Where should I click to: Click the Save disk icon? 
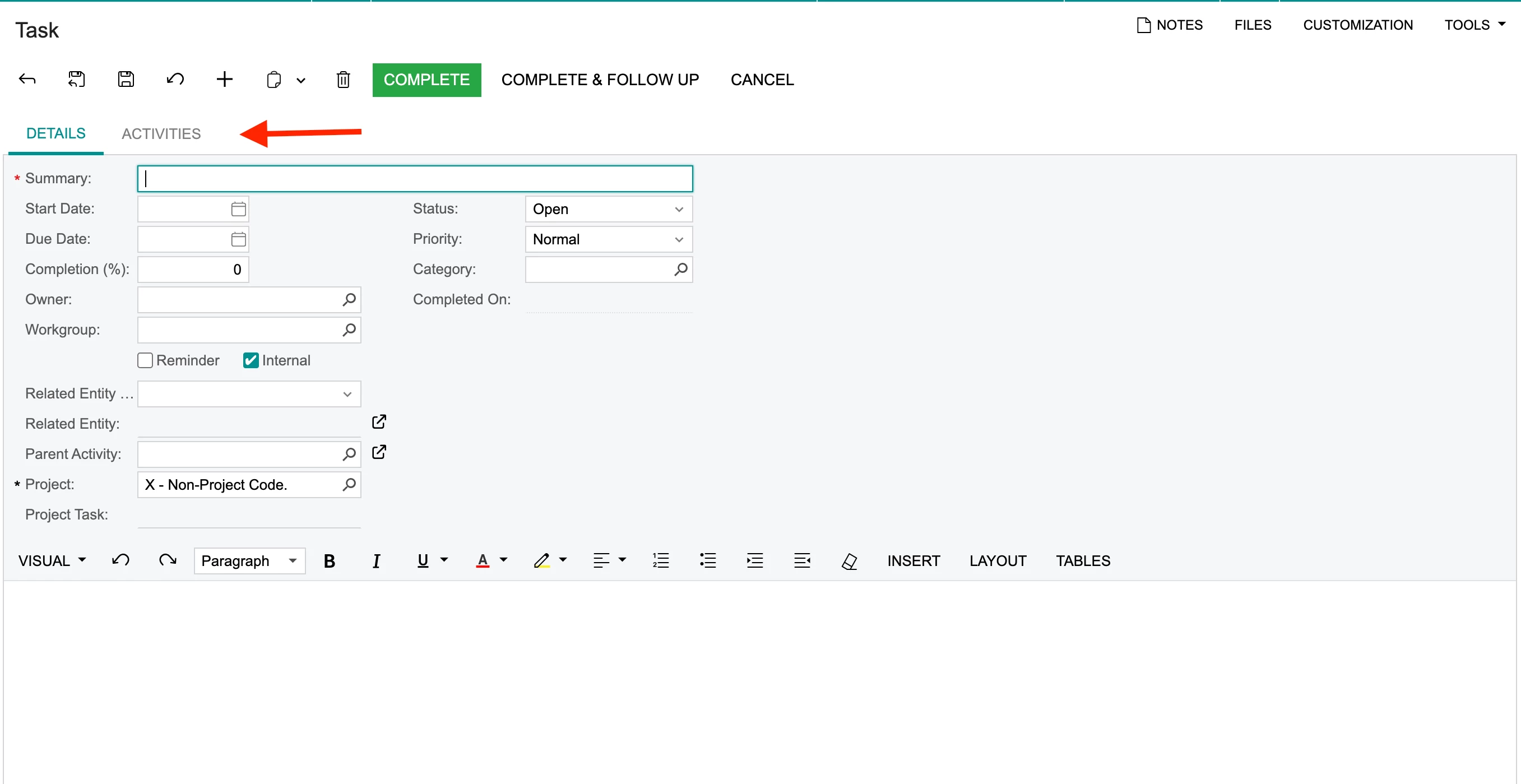126,79
